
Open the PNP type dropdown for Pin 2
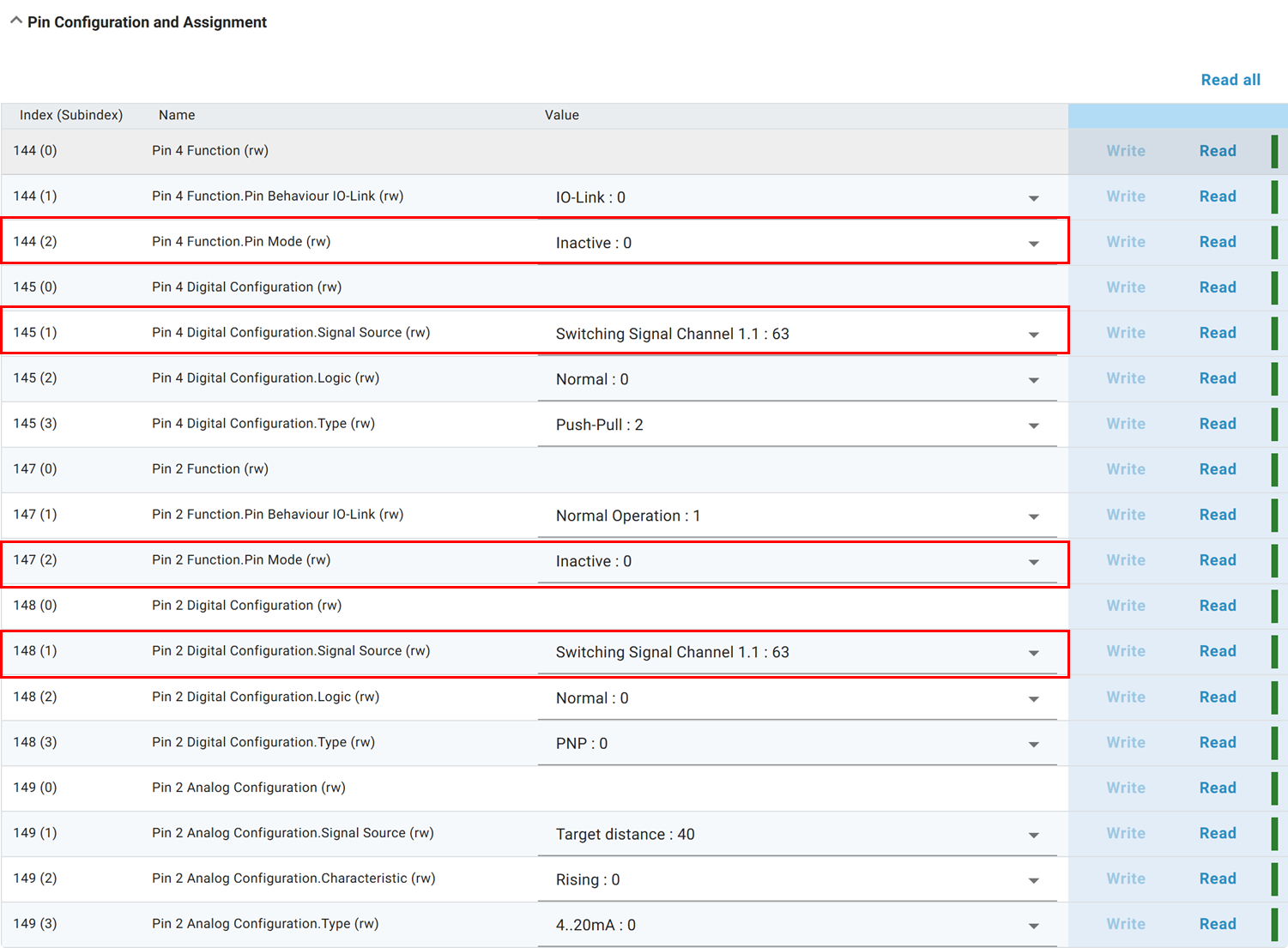pyautogui.click(x=1033, y=744)
